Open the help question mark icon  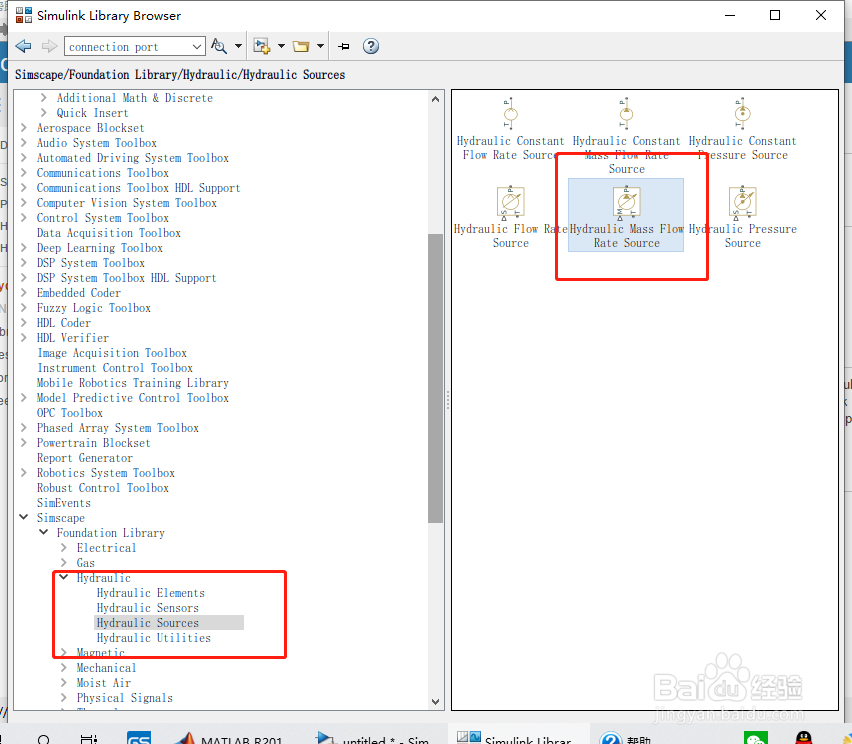point(371,46)
